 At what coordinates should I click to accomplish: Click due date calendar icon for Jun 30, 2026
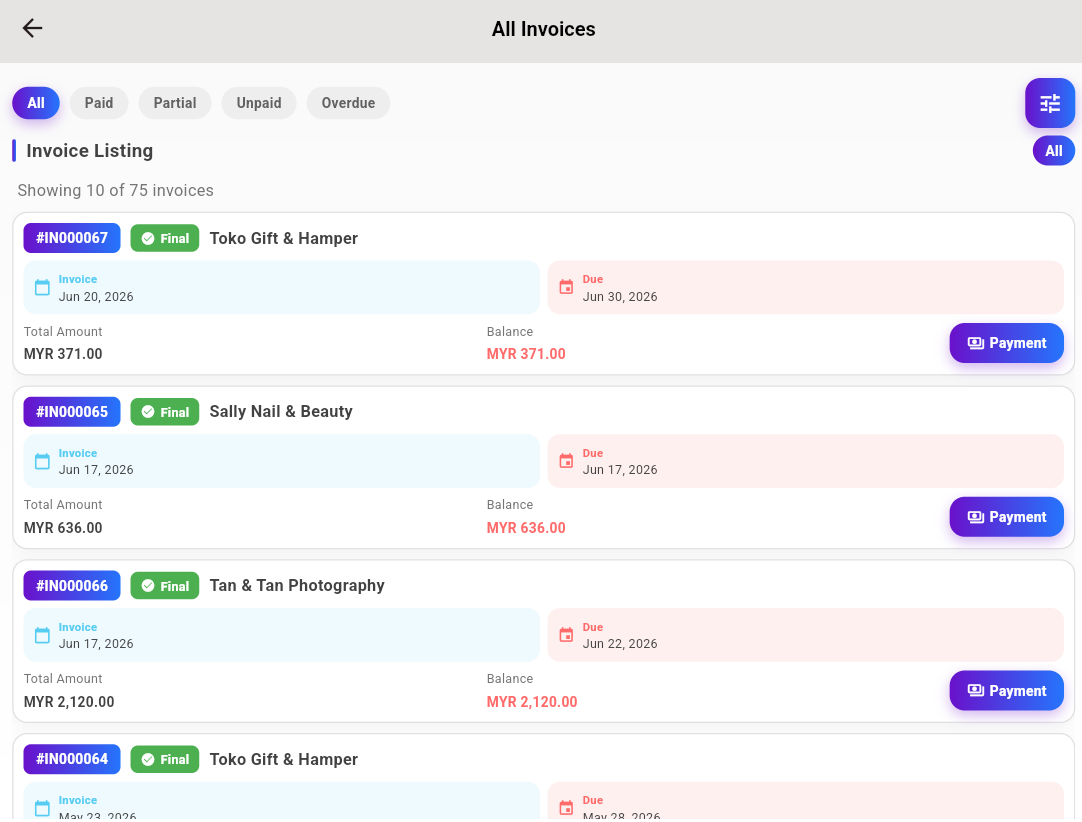click(x=566, y=287)
